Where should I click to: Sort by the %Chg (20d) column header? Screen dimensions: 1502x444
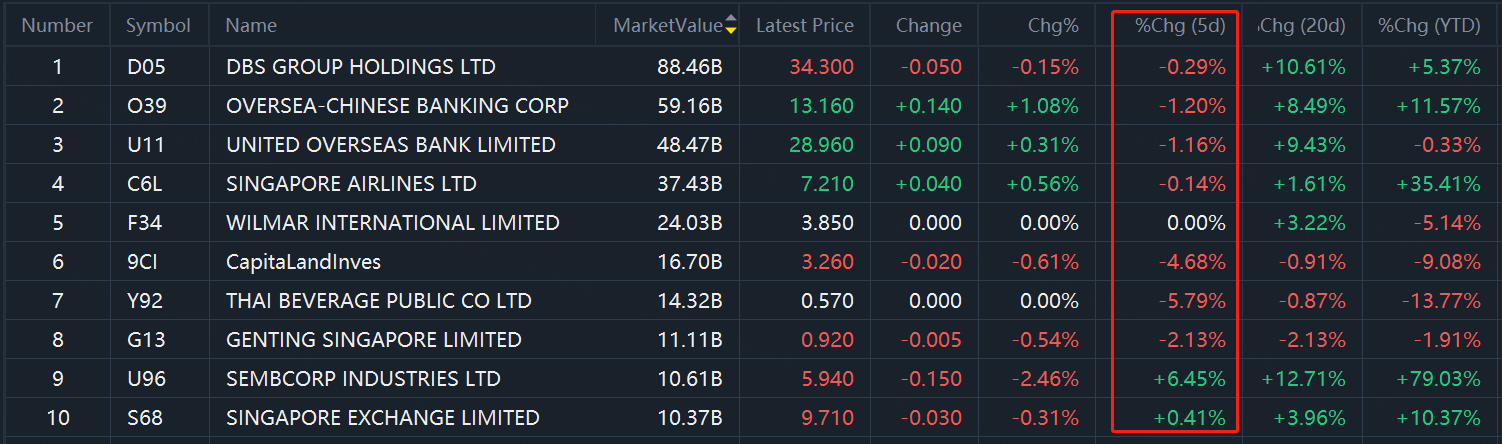pos(1302,26)
